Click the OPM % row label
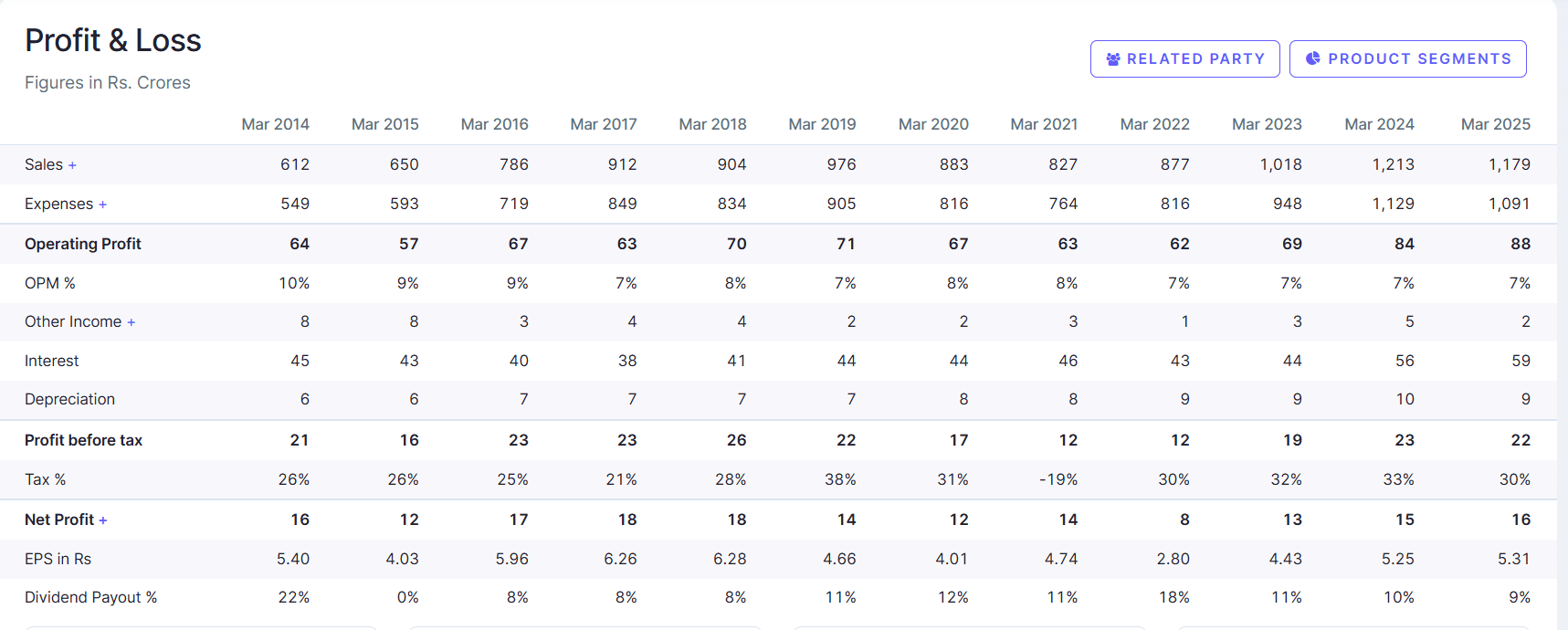This screenshot has width=1568, height=630. tap(50, 283)
